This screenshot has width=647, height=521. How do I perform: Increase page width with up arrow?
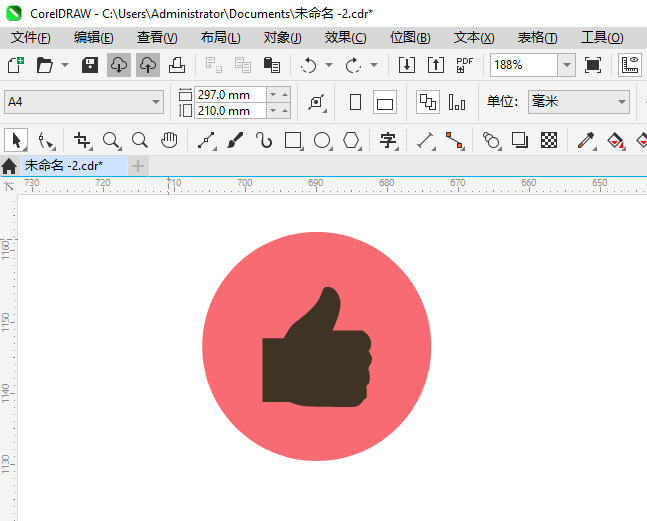coord(285,95)
